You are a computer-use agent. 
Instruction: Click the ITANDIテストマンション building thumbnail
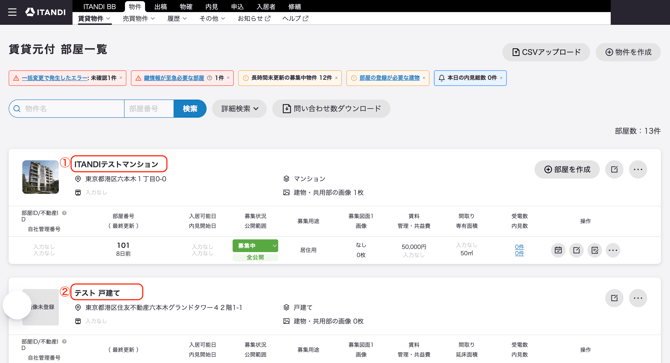(x=41, y=177)
